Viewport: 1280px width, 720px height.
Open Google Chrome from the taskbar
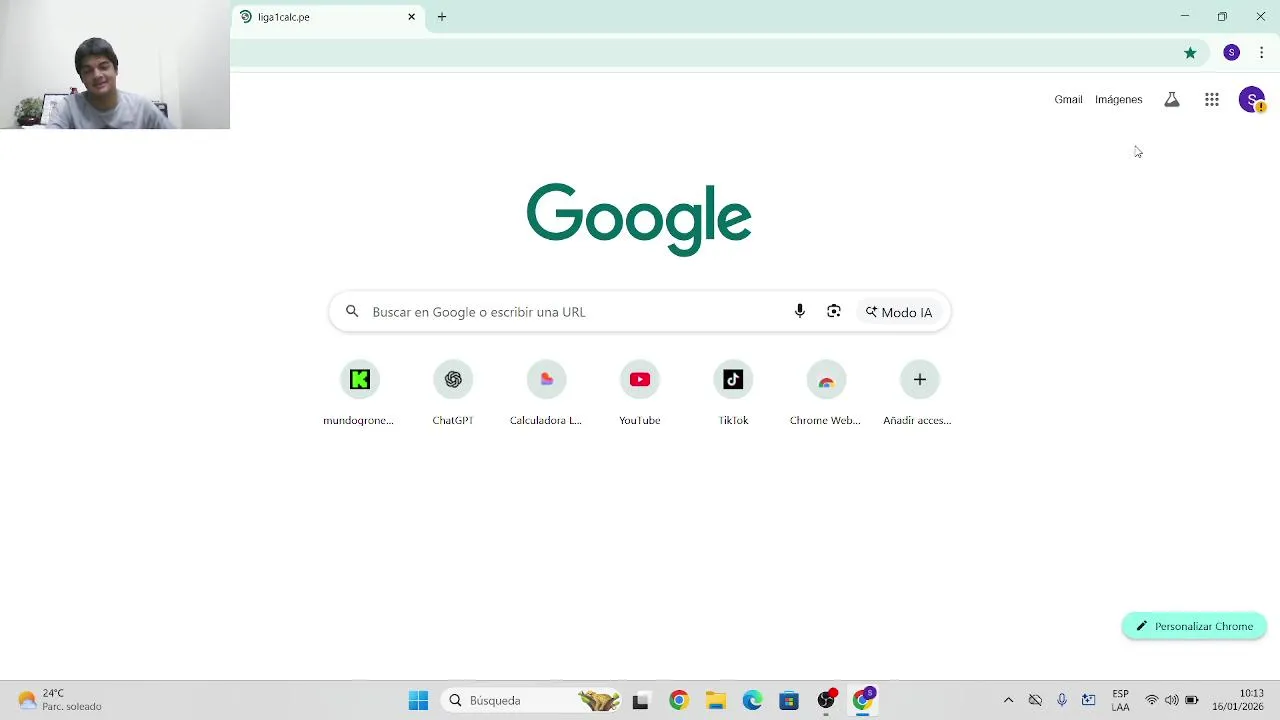click(679, 700)
